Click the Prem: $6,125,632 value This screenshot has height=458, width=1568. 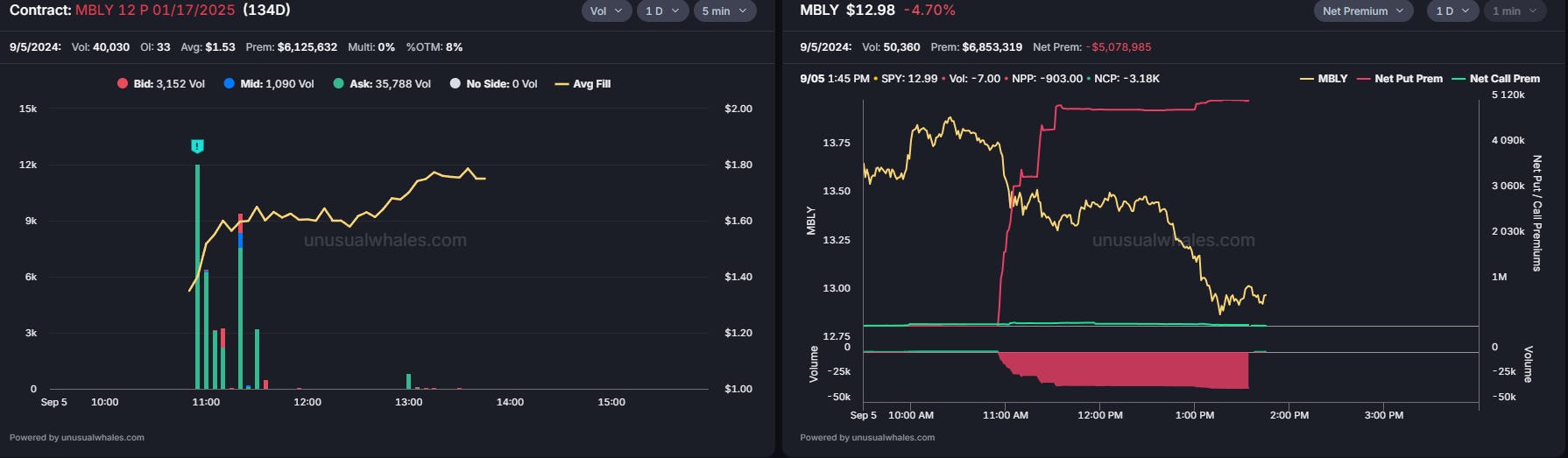[x=292, y=47]
